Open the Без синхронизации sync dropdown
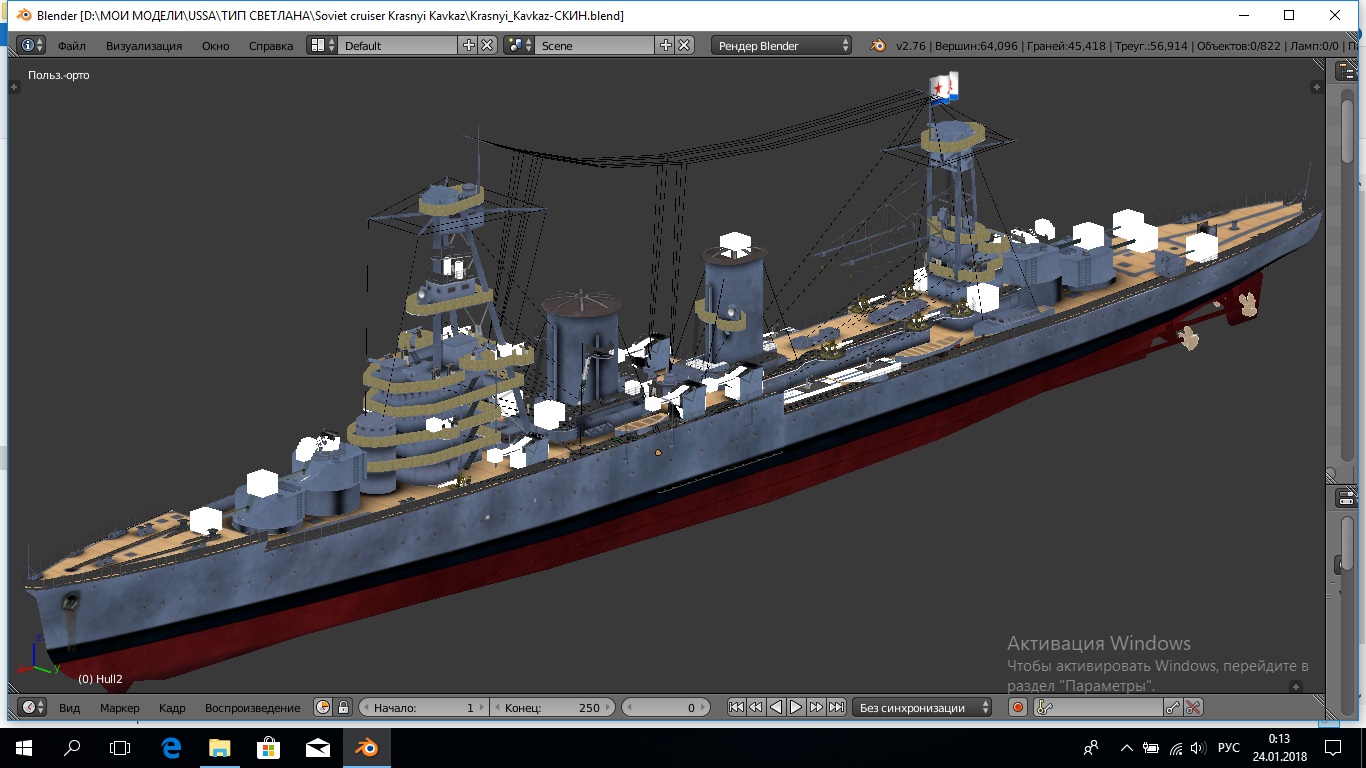 click(x=922, y=707)
